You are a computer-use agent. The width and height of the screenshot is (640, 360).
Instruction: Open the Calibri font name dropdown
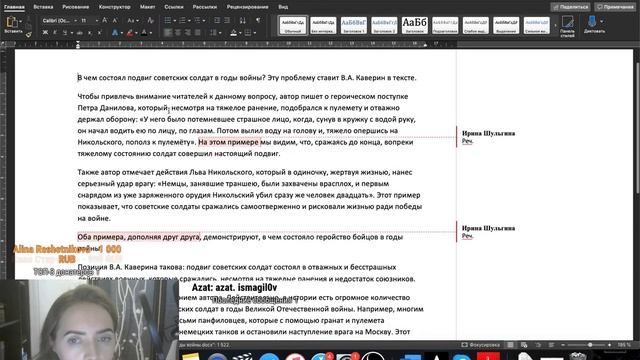pyautogui.click(x=75, y=20)
